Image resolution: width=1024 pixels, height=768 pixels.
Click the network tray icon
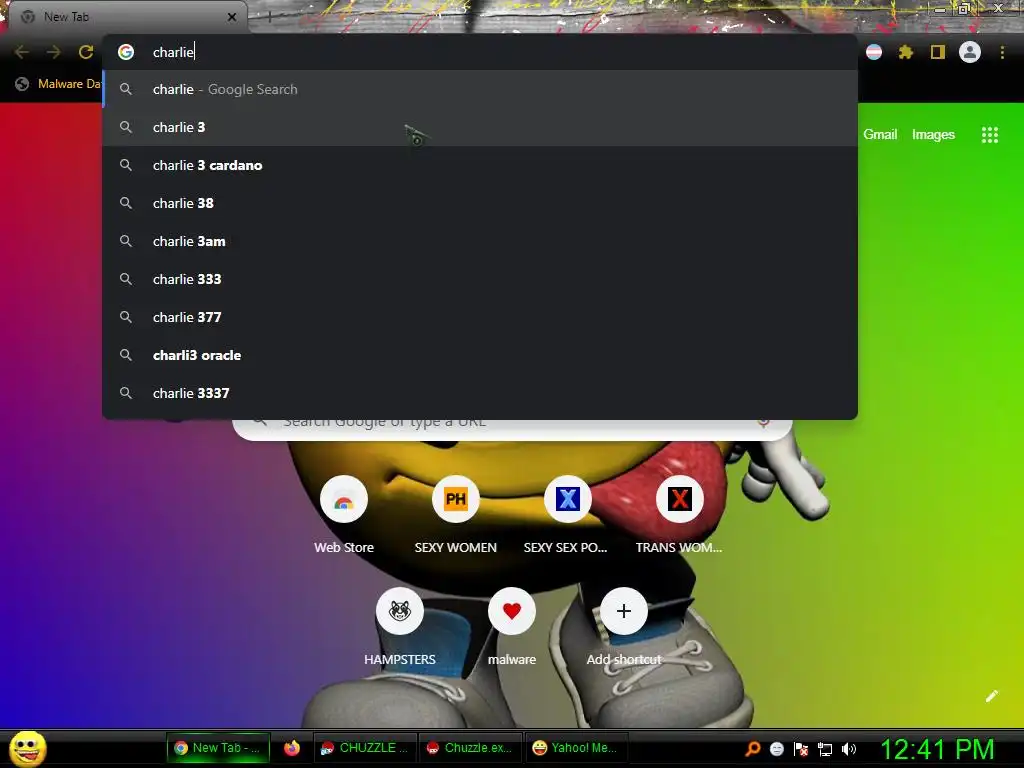click(x=825, y=748)
